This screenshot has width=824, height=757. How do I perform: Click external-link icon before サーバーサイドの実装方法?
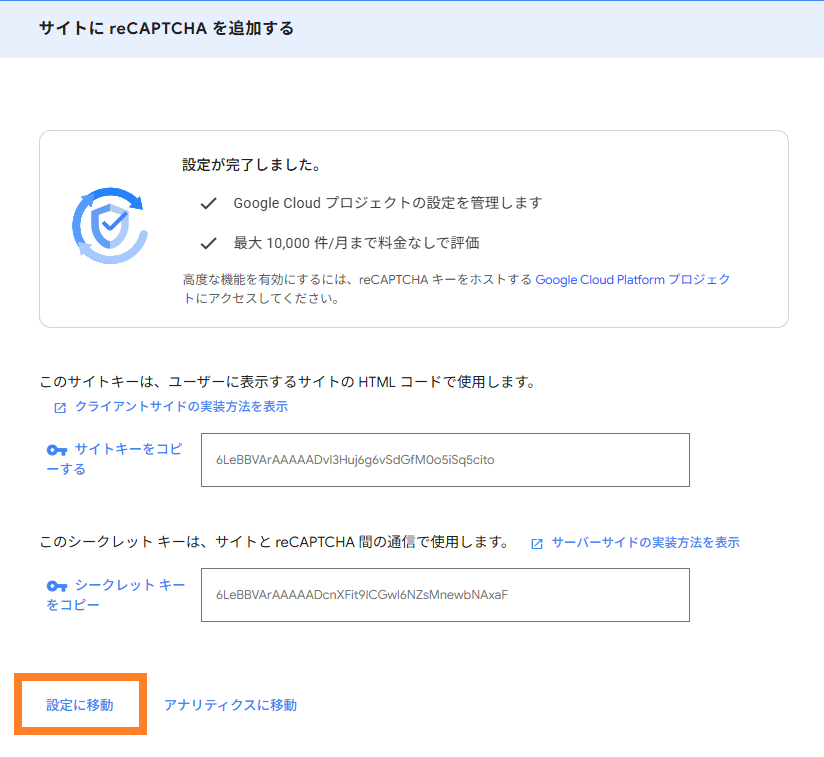(537, 544)
